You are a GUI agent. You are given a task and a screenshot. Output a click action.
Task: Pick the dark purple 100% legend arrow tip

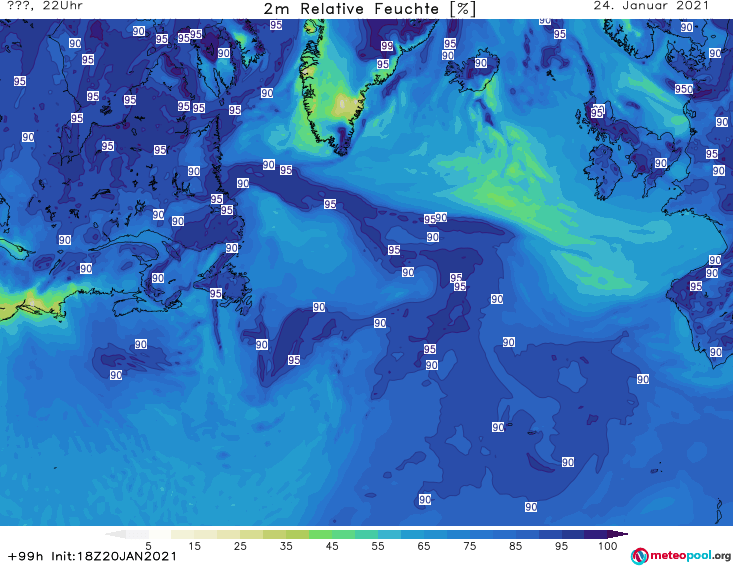[x=618, y=534]
